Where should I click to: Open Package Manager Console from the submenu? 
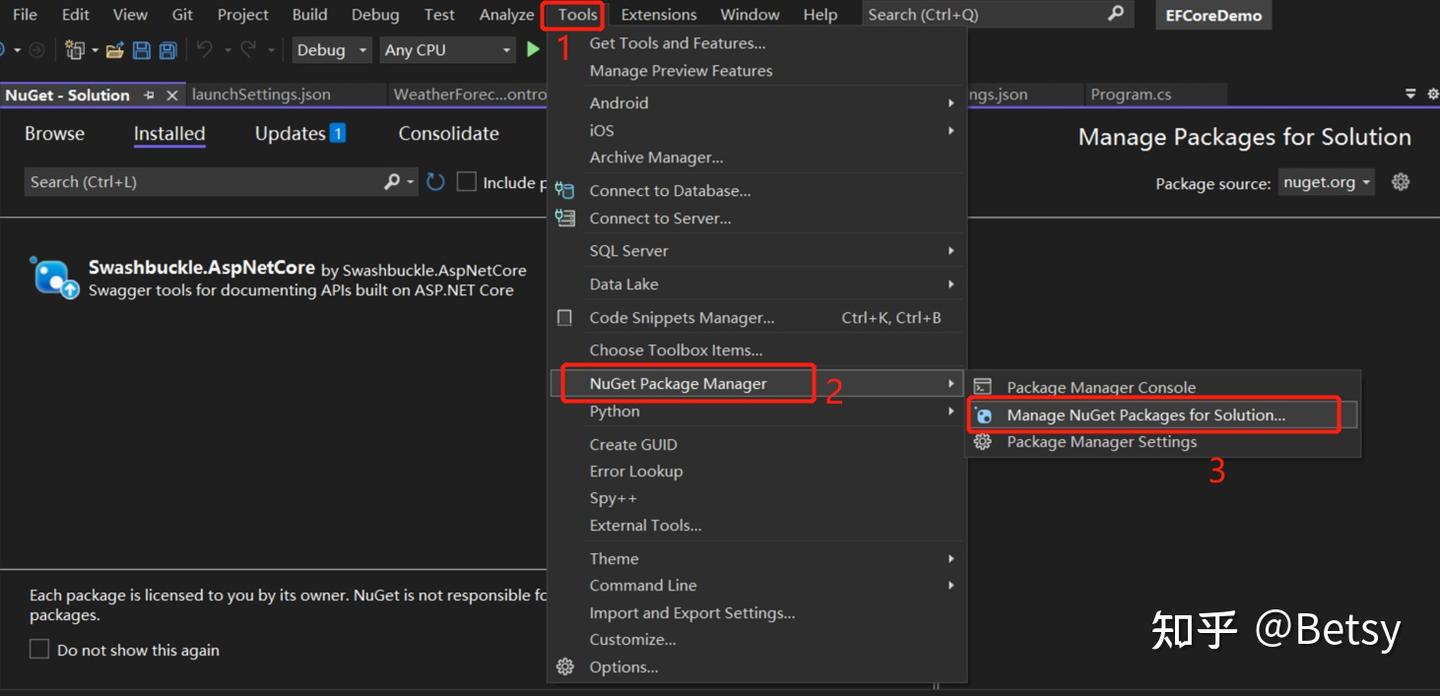click(1100, 387)
